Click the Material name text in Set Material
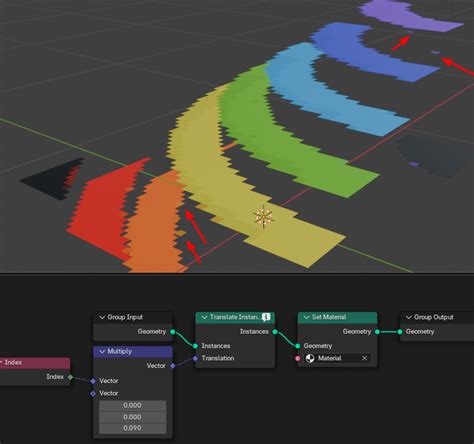This screenshot has height=444, width=474. [330, 358]
